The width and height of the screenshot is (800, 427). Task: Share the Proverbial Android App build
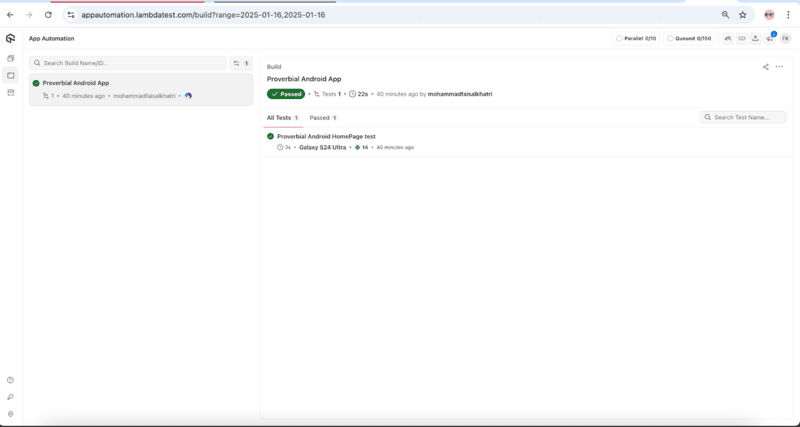765,67
